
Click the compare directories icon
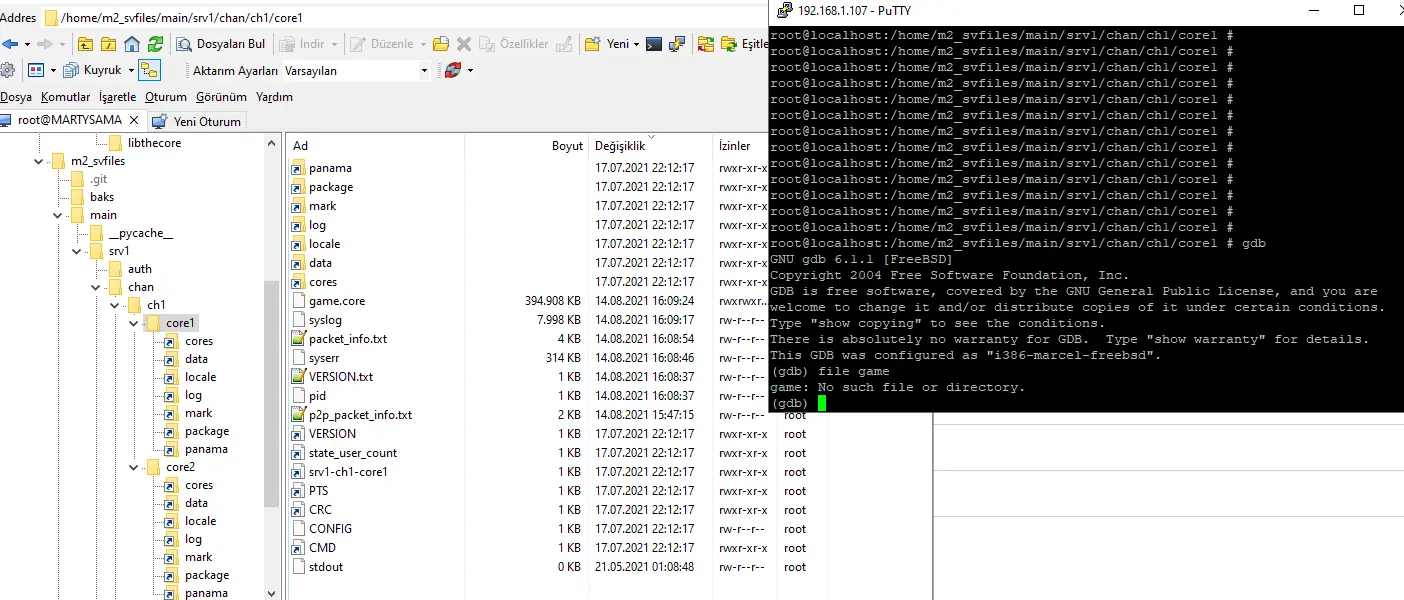(x=706, y=44)
